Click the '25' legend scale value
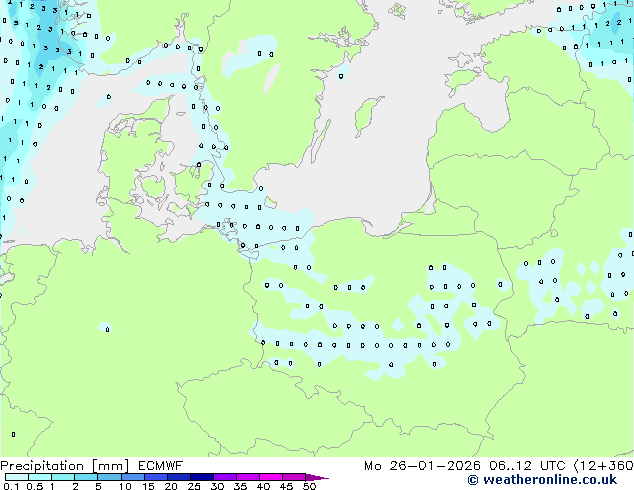634x490 pixels. (x=194, y=486)
